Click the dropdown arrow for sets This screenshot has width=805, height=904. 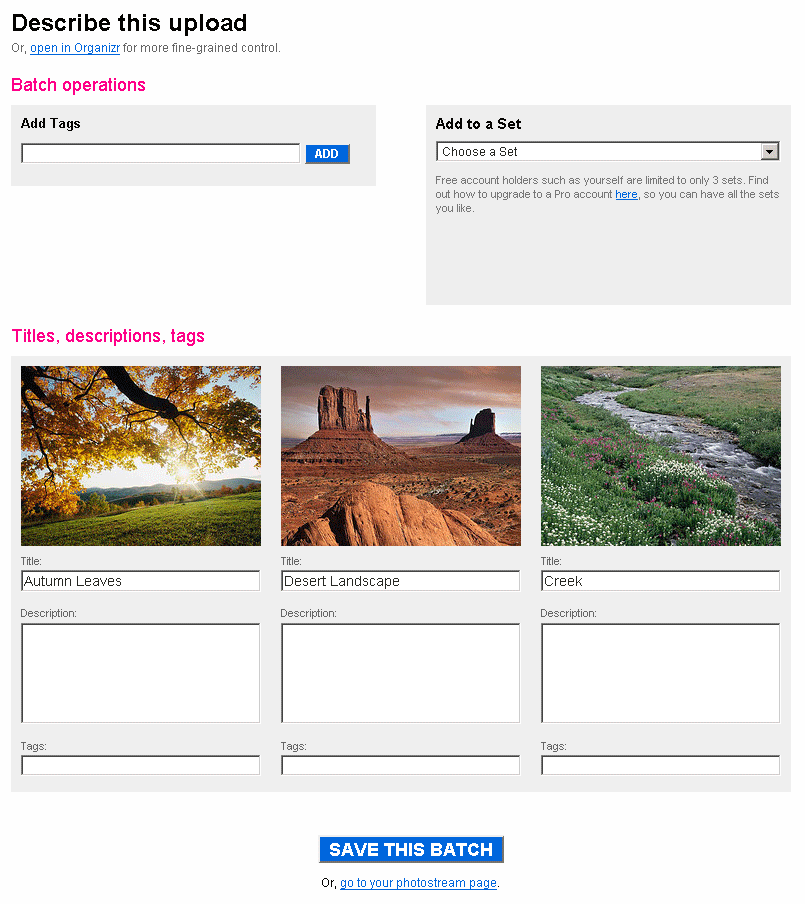click(x=769, y=152)
